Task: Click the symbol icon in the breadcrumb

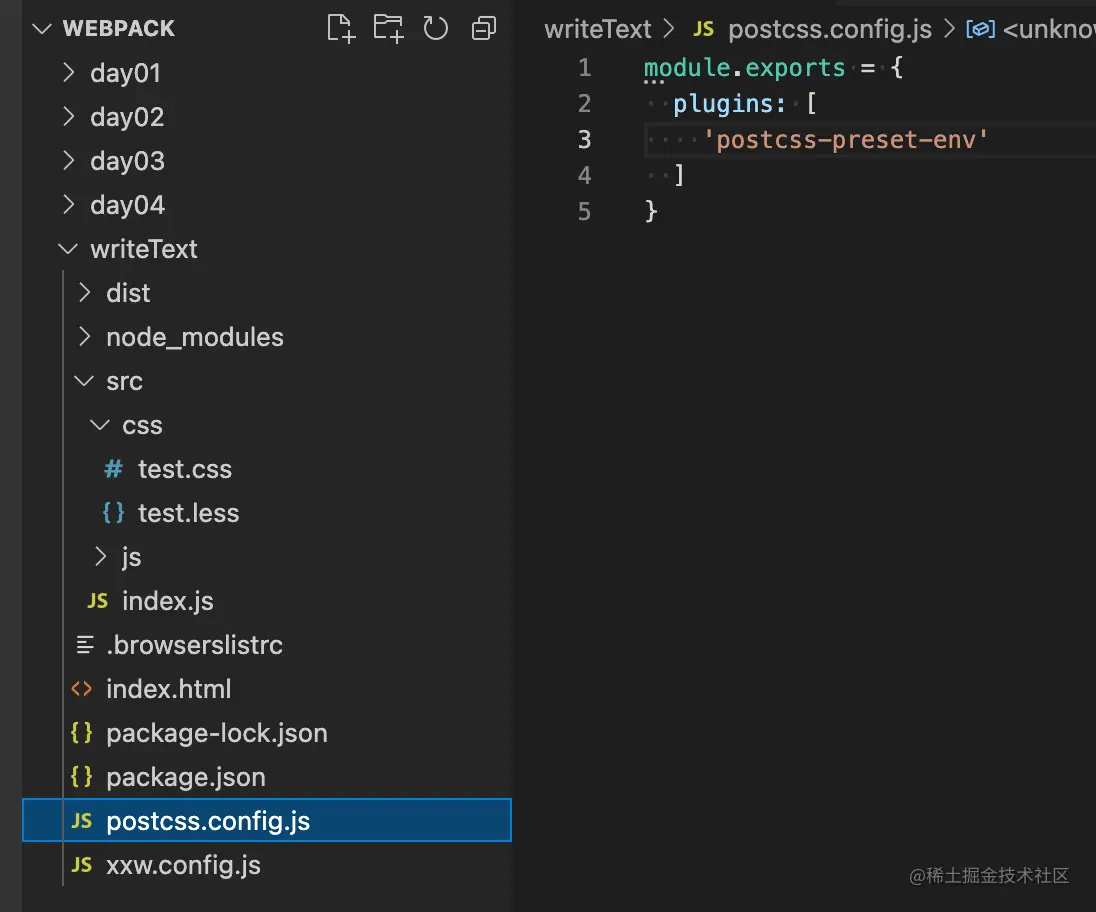Action: [x=981, y=29]
